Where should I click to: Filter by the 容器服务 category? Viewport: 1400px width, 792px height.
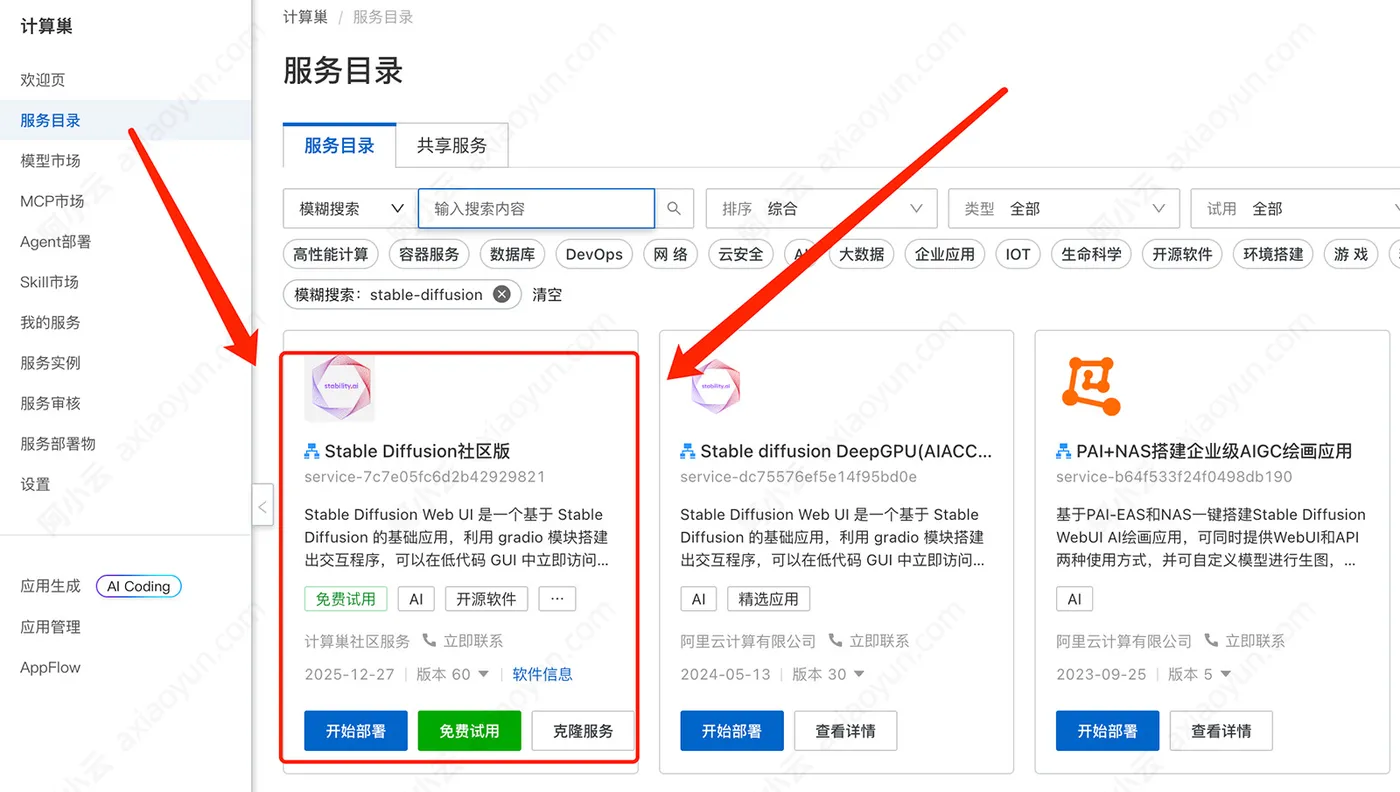(x=429, y=254)
